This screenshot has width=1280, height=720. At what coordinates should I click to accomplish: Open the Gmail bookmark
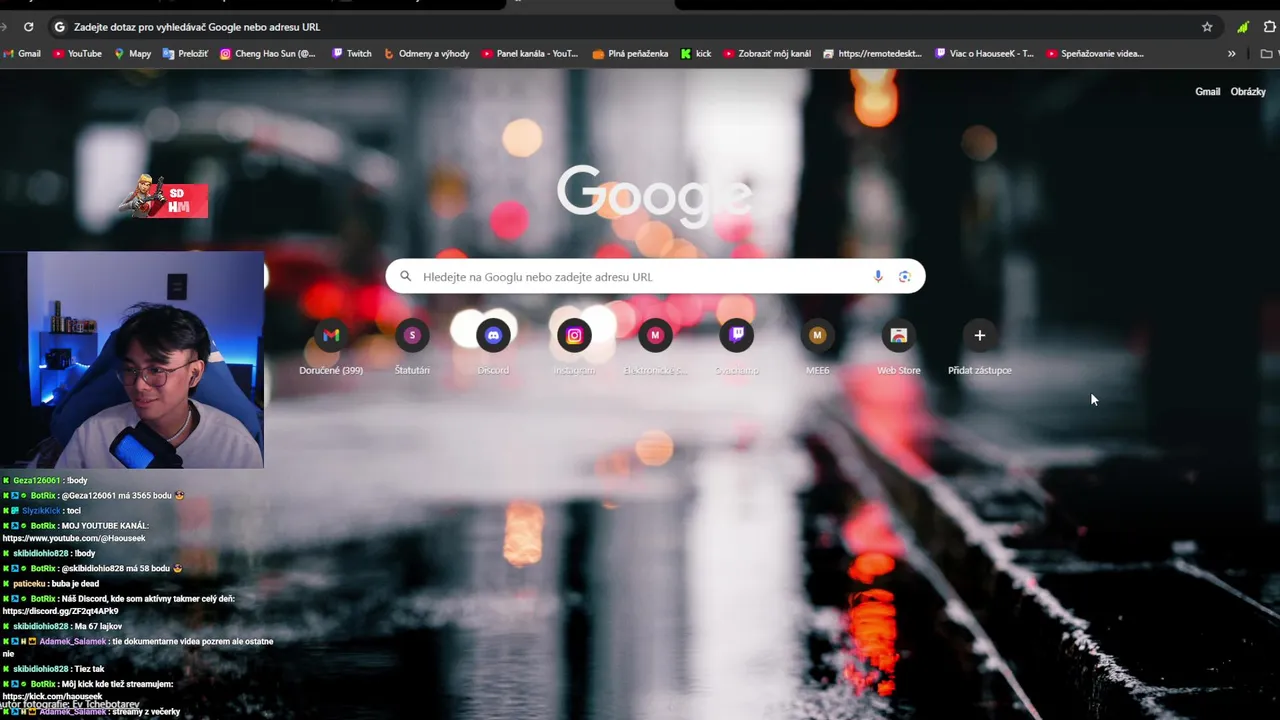click(22, 53)
